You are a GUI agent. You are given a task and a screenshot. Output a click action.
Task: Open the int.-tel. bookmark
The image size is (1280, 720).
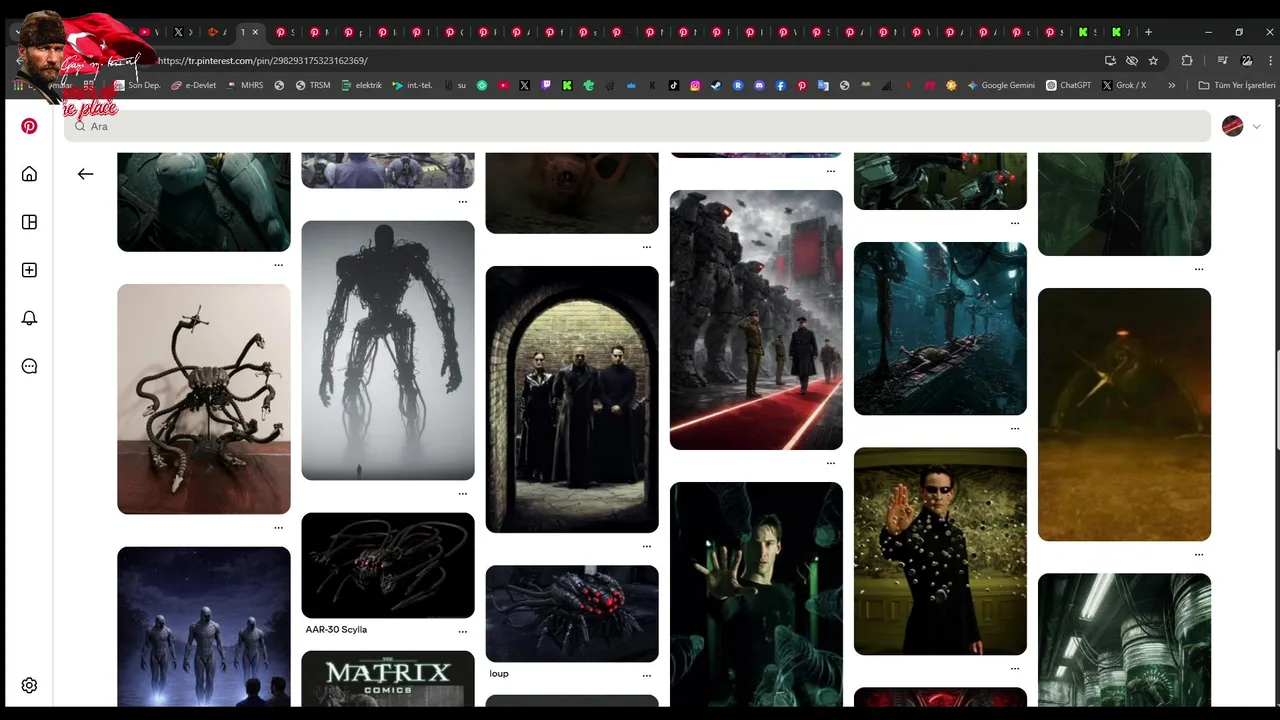413,86
